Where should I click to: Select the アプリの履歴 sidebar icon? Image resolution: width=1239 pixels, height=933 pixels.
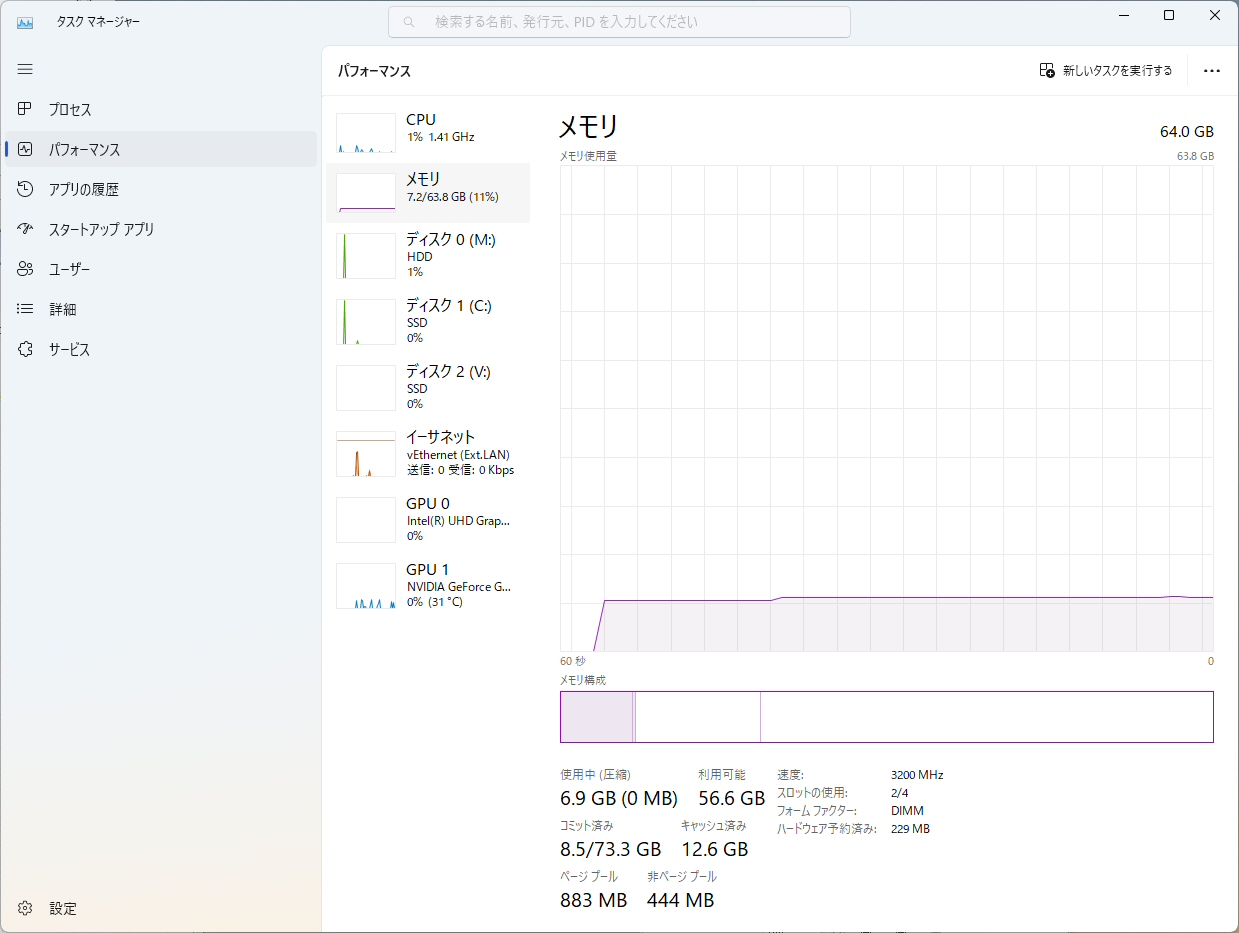(26, 189)
